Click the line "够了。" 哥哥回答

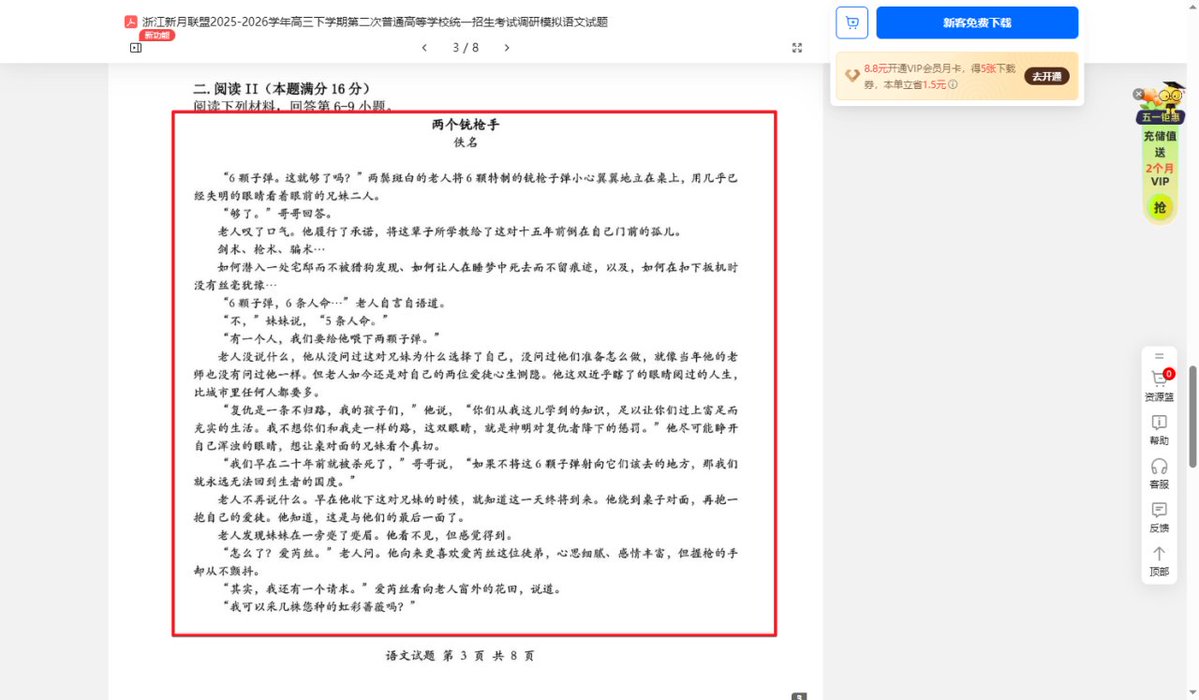[278, 213]
